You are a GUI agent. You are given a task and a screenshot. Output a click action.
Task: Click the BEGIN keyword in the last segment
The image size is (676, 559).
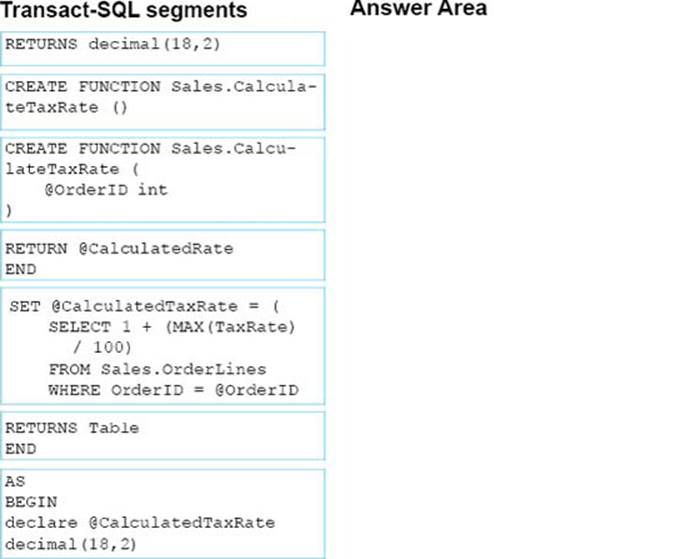click(31, 502)
